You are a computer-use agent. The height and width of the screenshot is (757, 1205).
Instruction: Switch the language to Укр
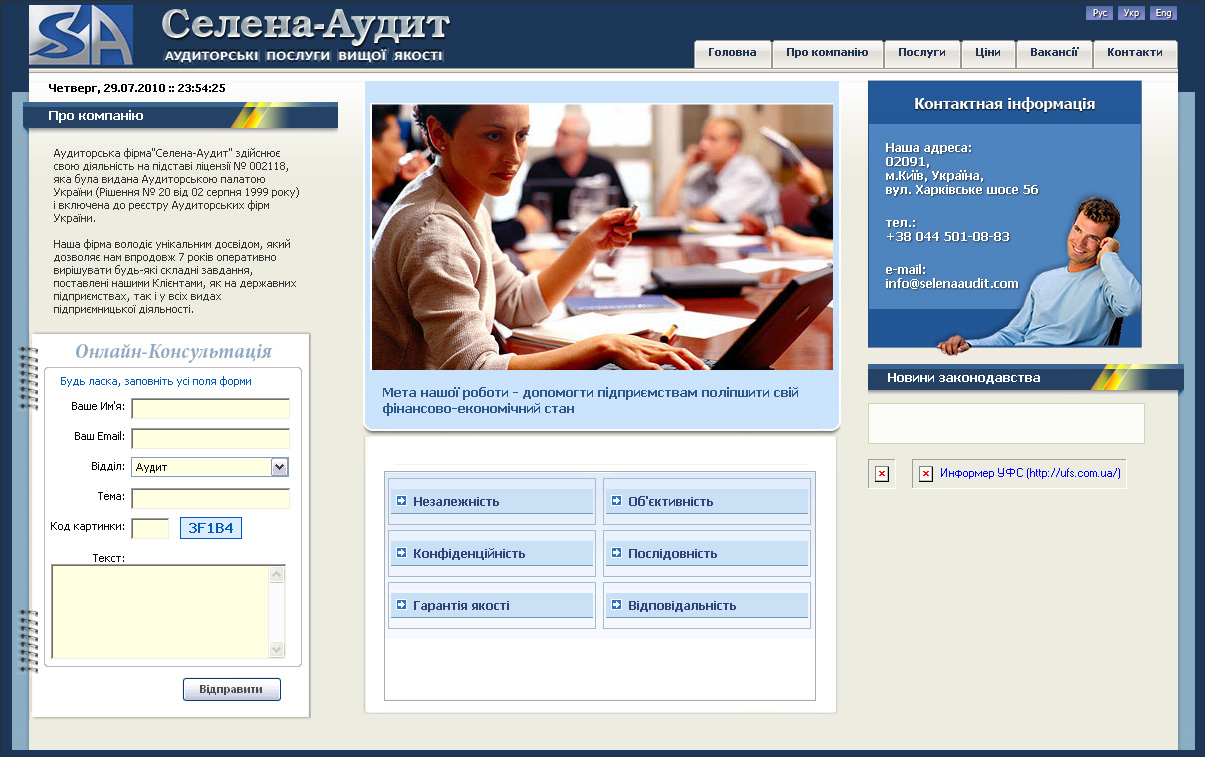click(1131, 13)
